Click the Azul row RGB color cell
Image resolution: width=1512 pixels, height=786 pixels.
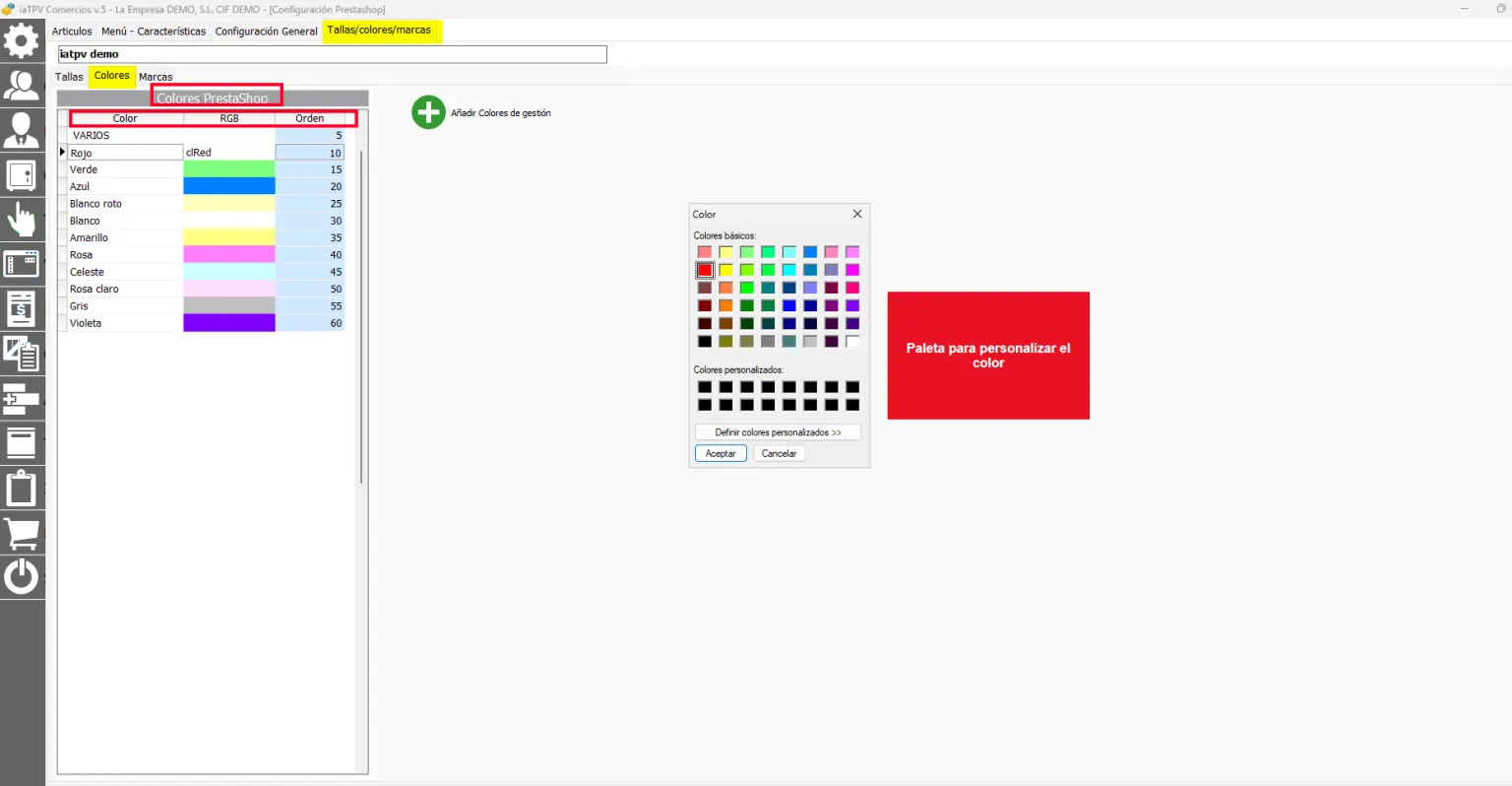pos(229,186)
